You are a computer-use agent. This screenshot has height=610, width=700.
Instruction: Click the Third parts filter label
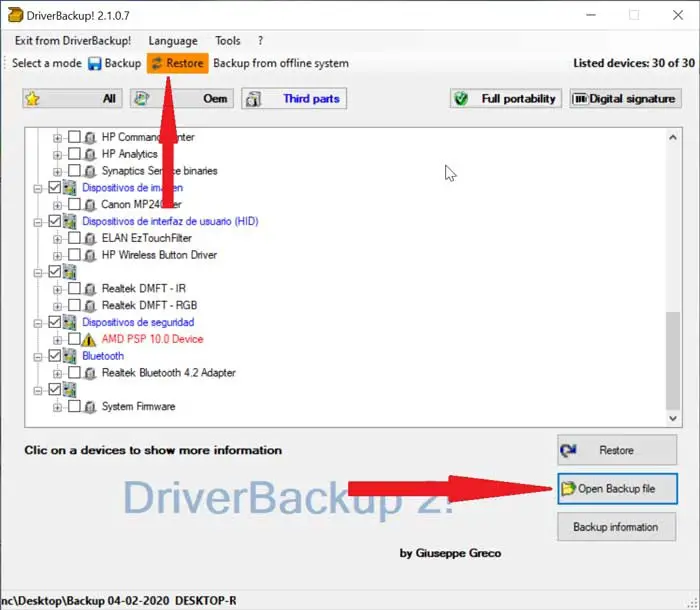point(312,99)
